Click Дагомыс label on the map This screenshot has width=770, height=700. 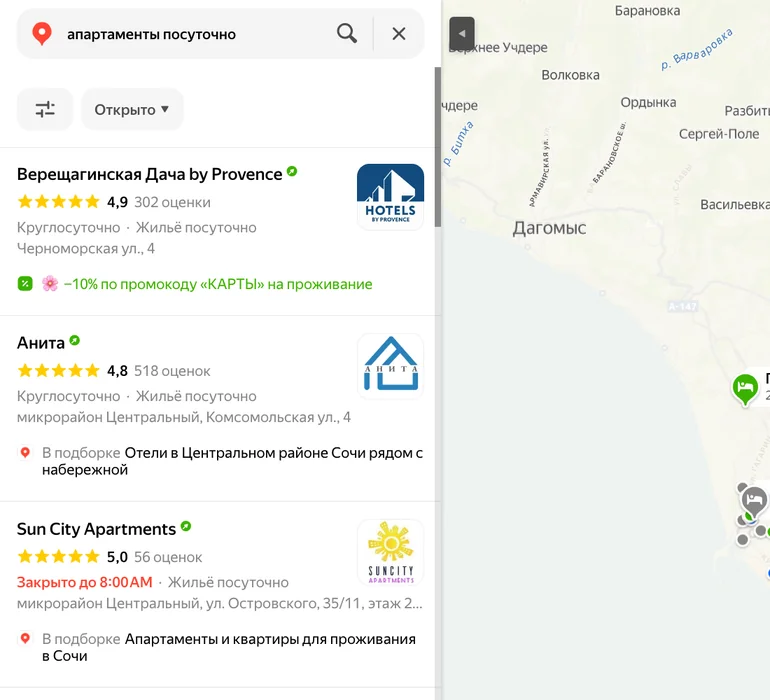pyautogui.click(x=549, y=228)
